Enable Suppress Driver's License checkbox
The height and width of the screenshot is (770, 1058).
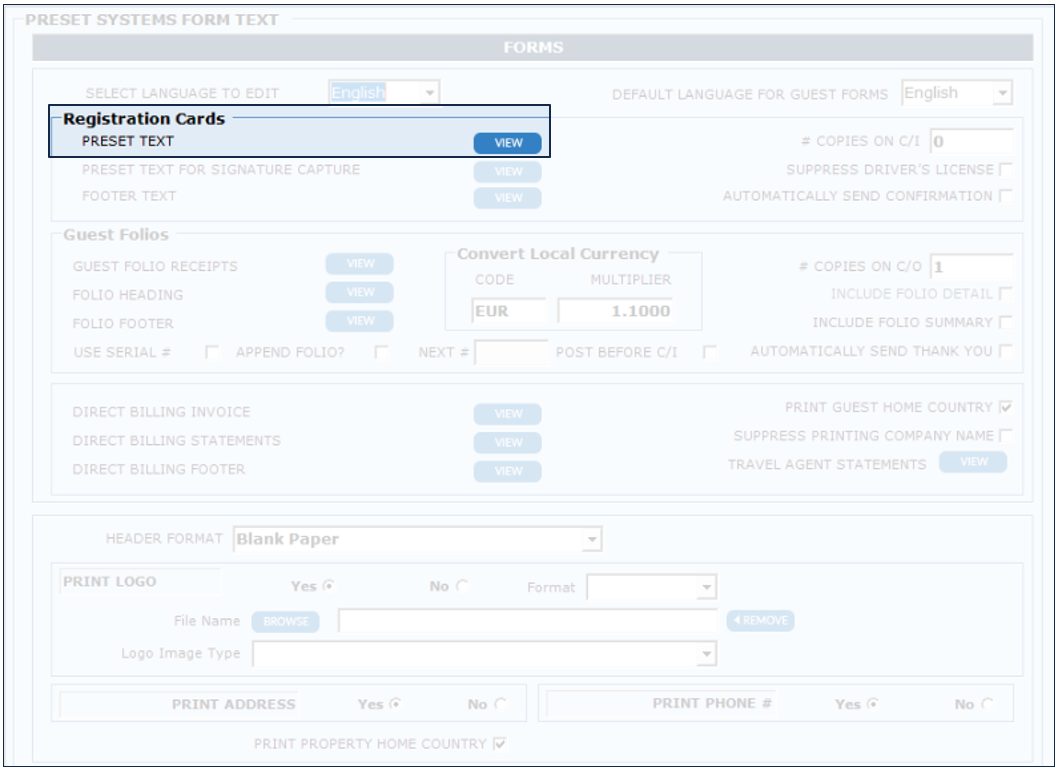tap(1005, 170)
